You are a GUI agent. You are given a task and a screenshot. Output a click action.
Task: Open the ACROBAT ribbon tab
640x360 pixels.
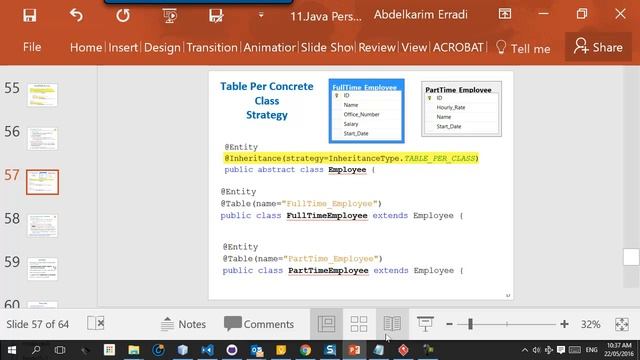(458, 47)
